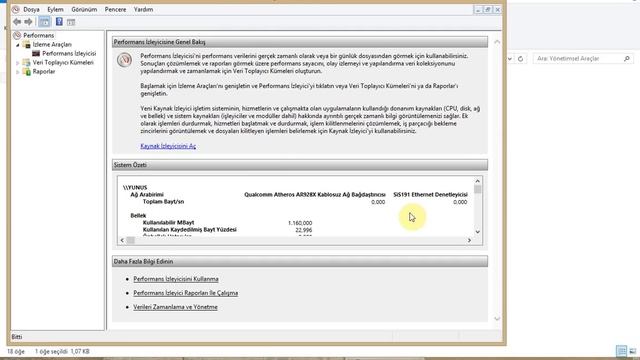Click the Ağ Arabirimi row label
Screen dimensions: 640x360
147,195
